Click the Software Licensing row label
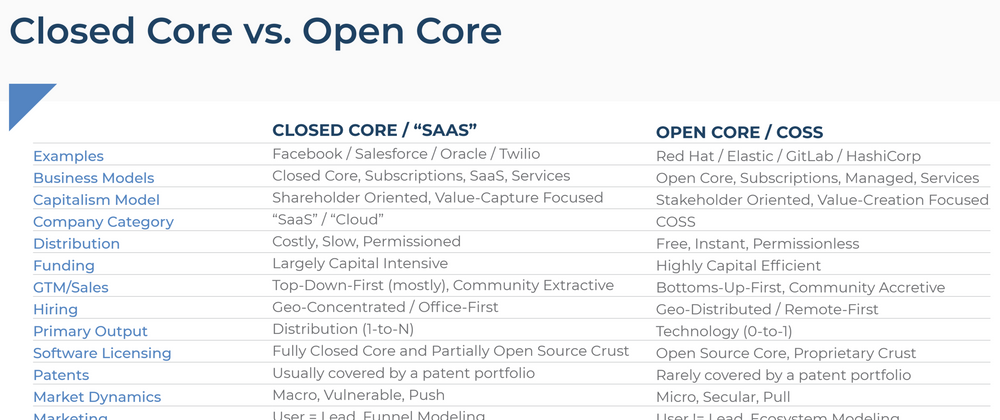The height and width of the screenshot is (420, 1000). [x=102, y=353]
